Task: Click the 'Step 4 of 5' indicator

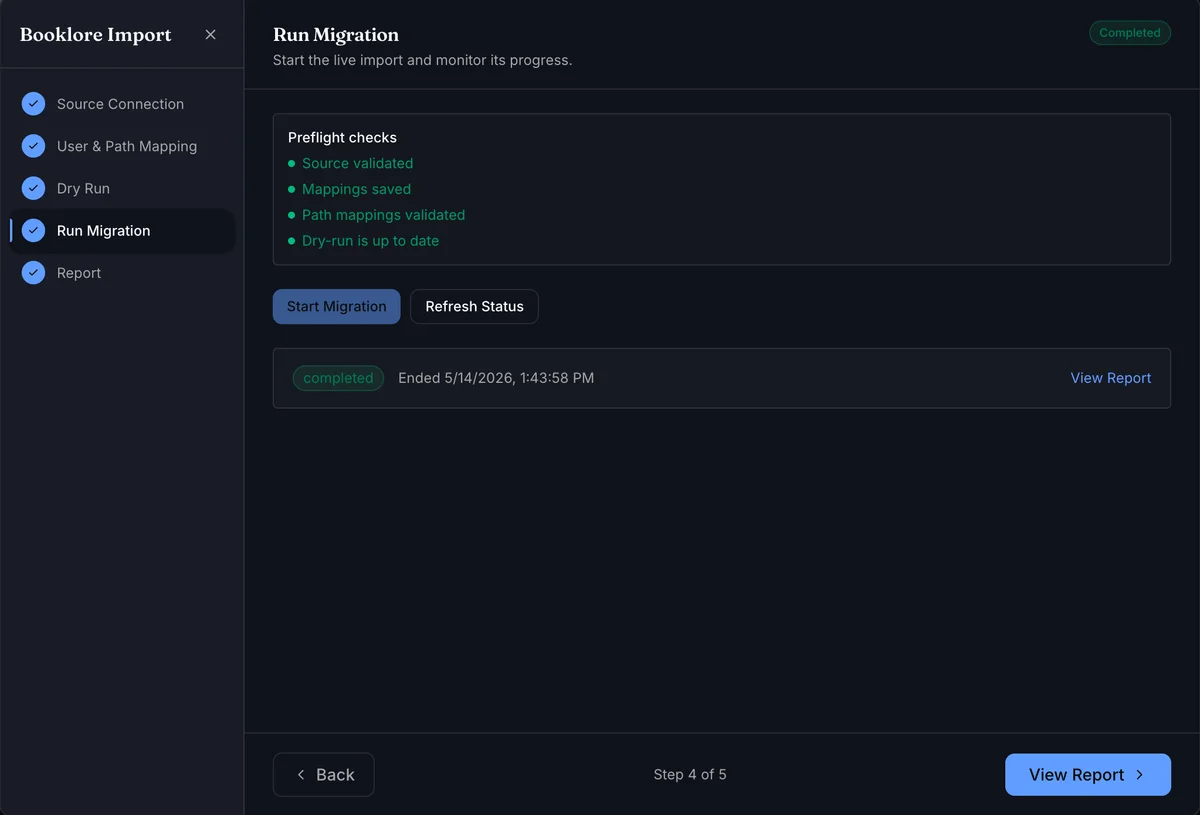Action: (690, 775)
